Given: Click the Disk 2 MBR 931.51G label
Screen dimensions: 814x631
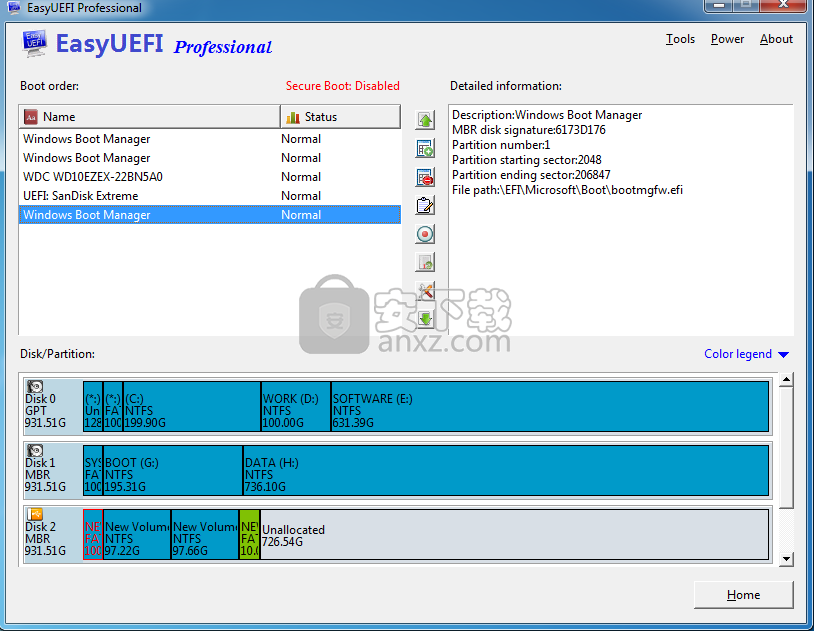Looking at the screenshot, I should pyautogui.click(x=45, y=539).
